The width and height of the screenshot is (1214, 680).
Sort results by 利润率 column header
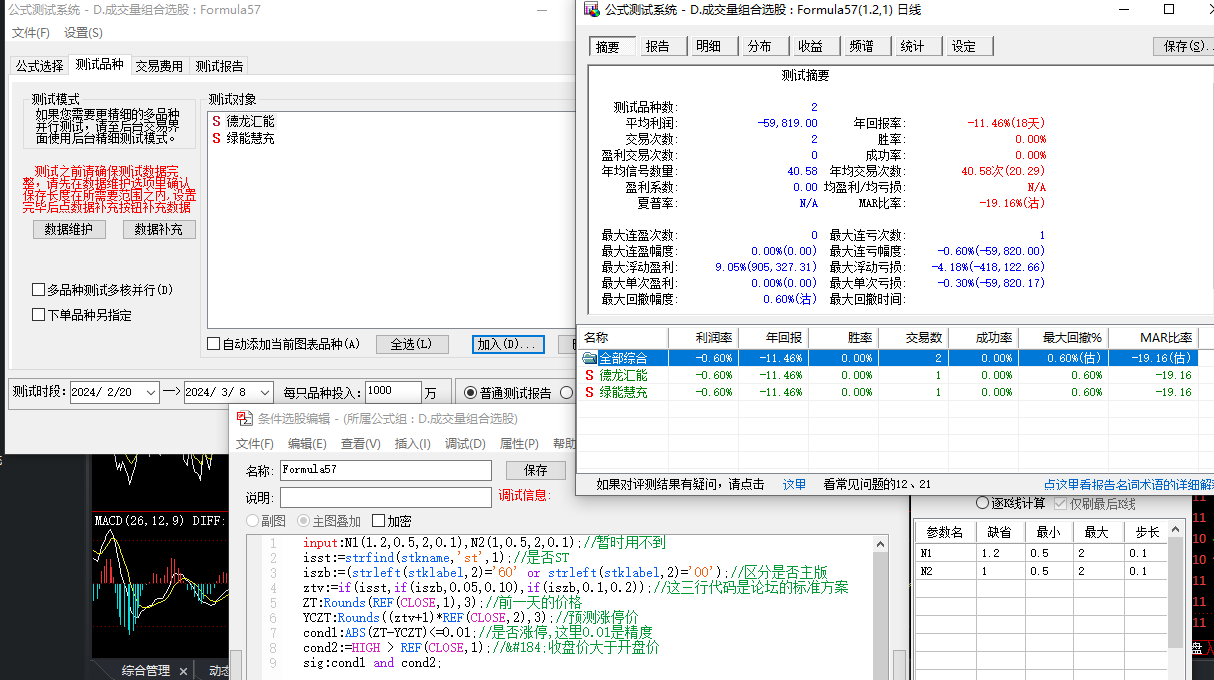click(x=703, y=338)
